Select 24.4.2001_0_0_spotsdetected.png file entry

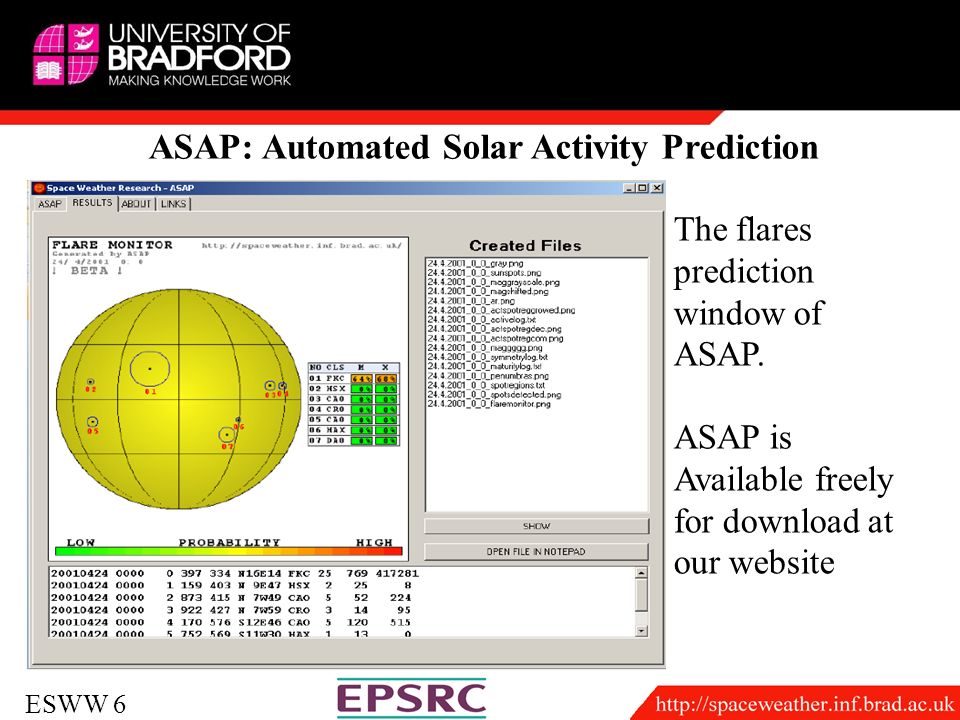pyautogui.click(x=494, y=395)
